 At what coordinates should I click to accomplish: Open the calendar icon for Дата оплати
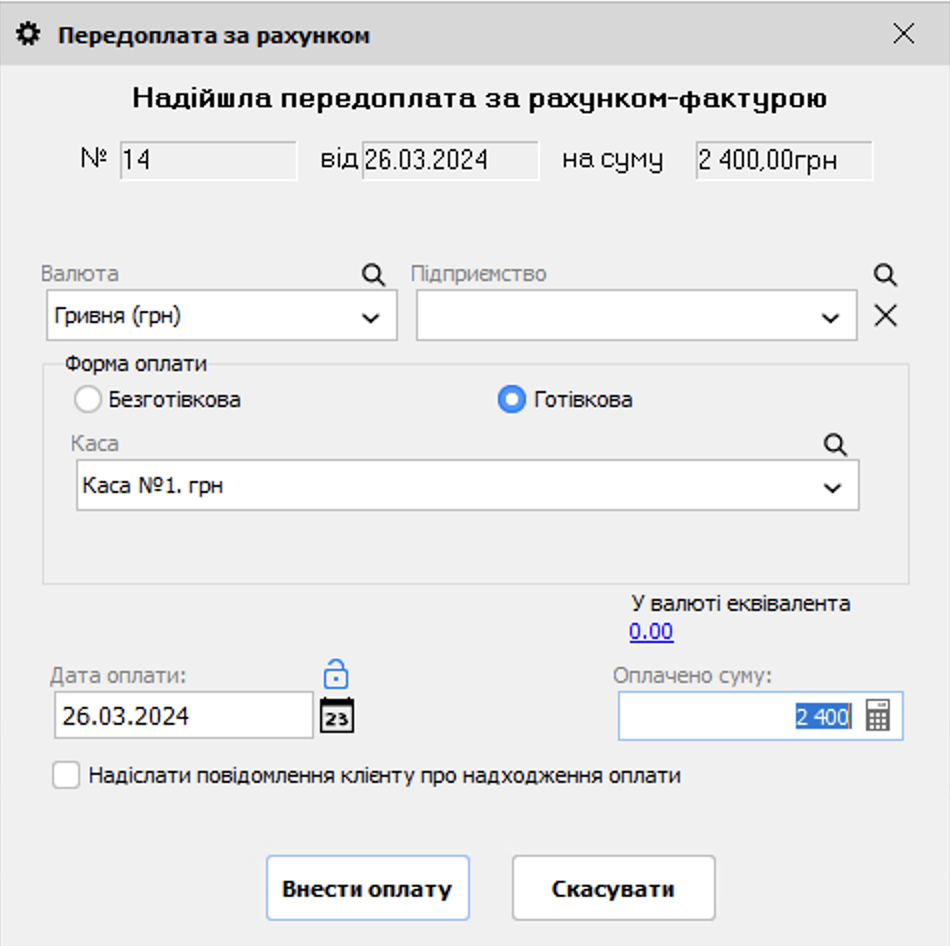click(x=336, y=714)
